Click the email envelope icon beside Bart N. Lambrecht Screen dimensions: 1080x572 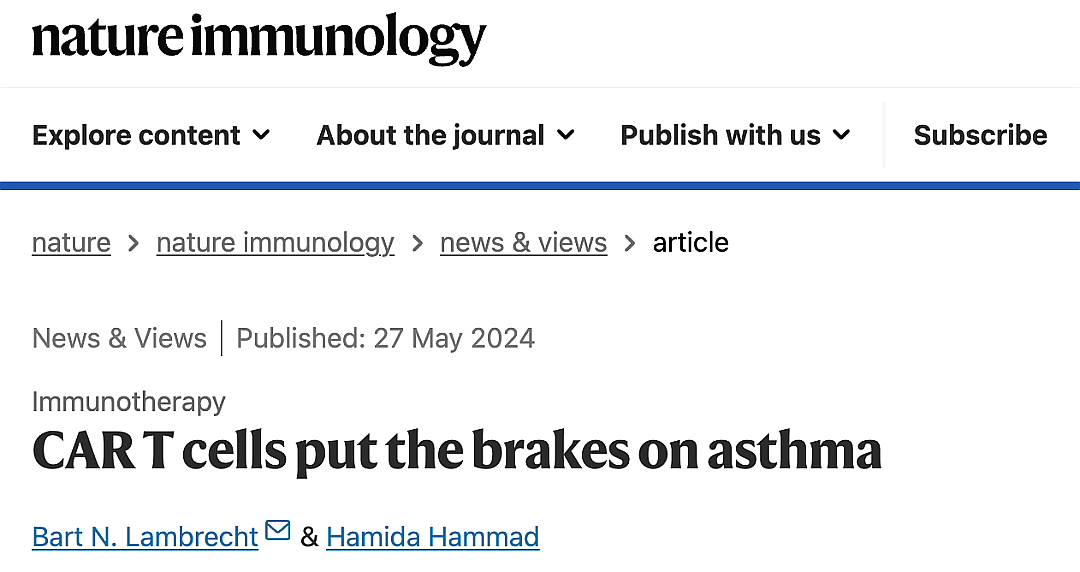(x=278, y=531)
